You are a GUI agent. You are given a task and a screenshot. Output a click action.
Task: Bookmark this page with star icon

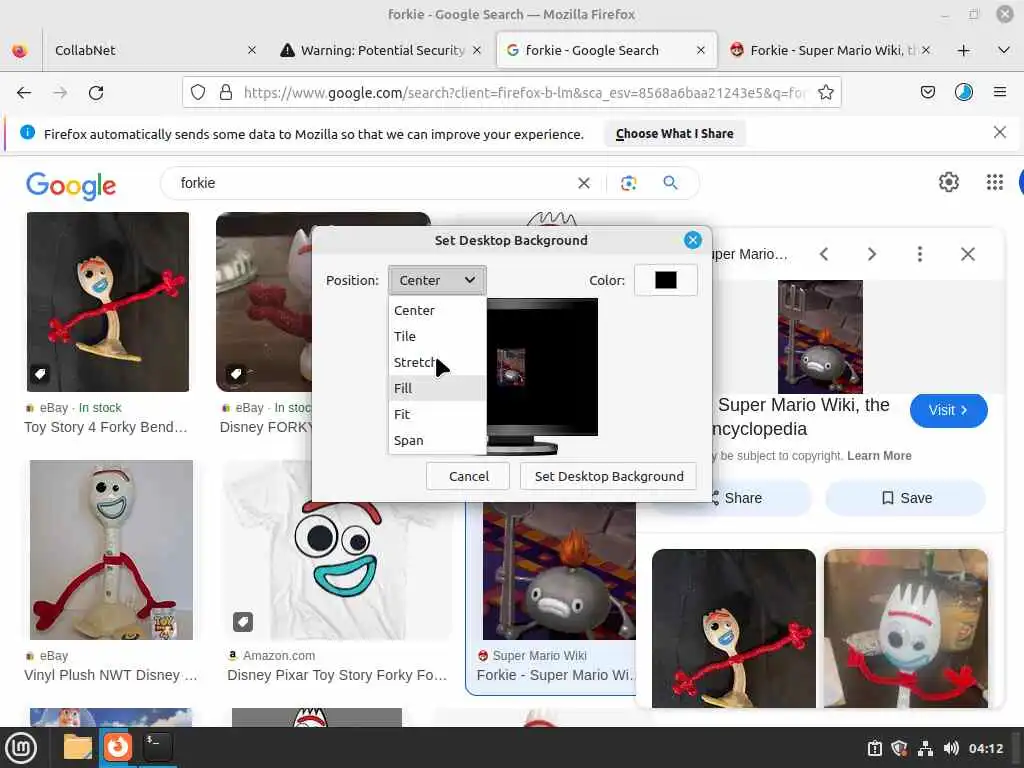click(825, 93)
